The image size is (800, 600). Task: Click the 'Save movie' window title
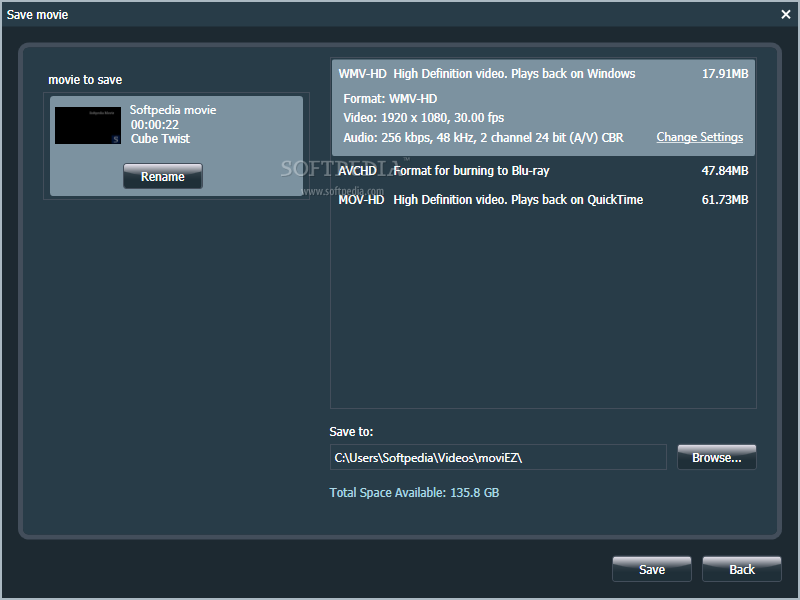point(37,15)
